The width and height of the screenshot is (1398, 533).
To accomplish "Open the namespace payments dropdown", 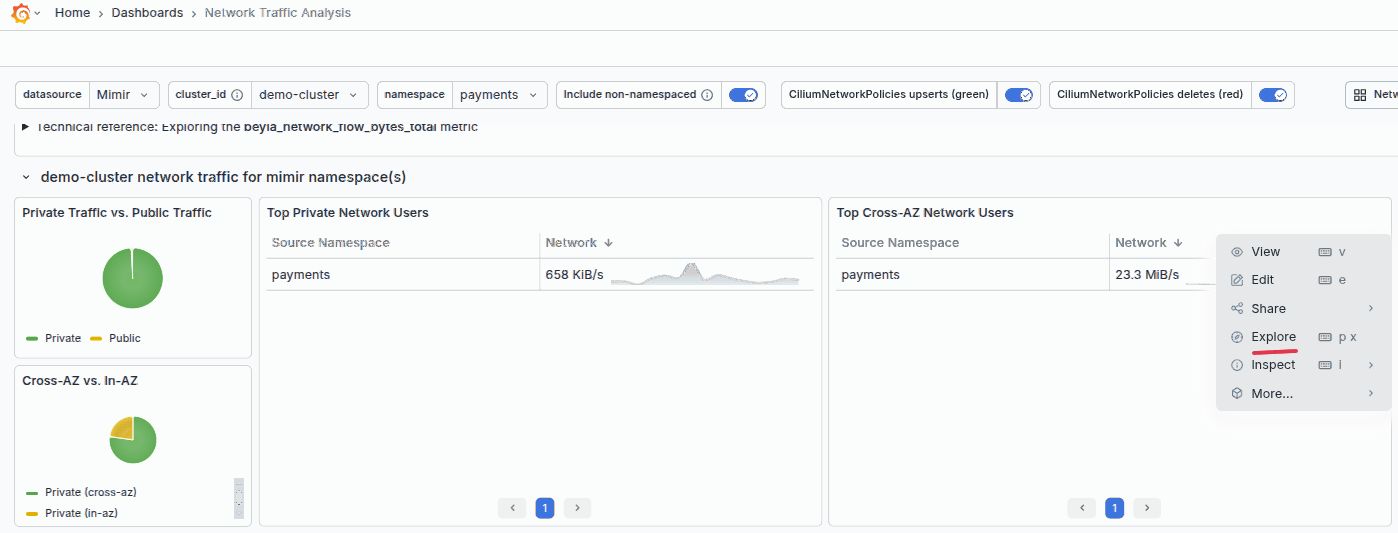I will 499,95.
